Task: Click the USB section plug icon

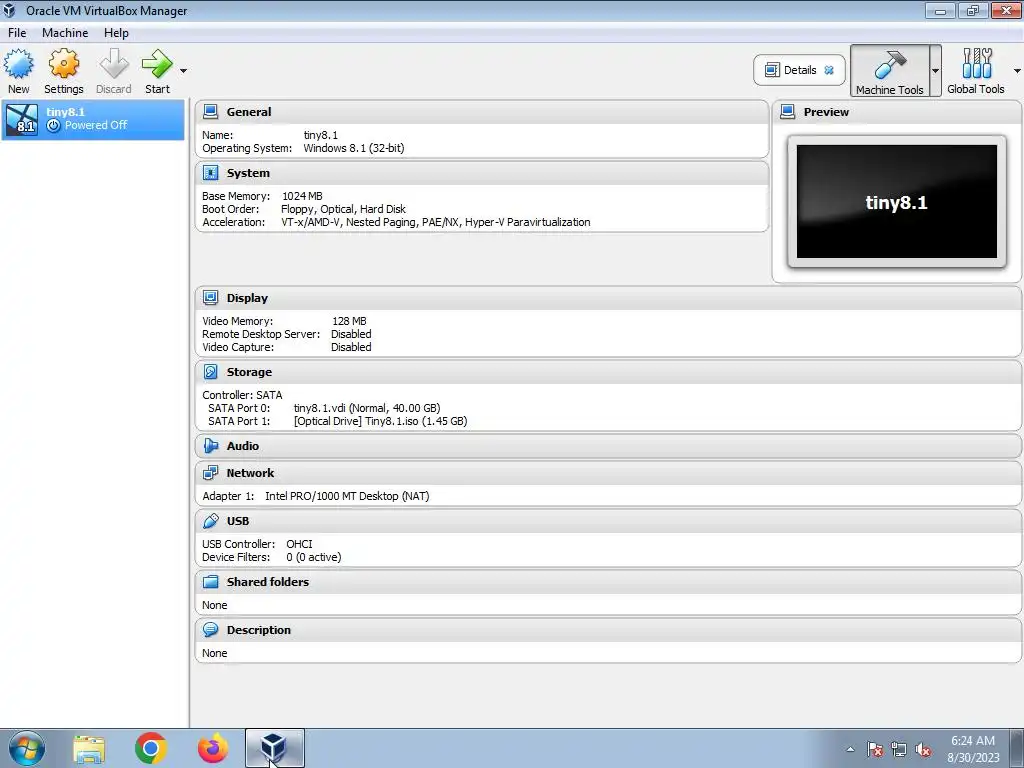Action: point(210,520)
